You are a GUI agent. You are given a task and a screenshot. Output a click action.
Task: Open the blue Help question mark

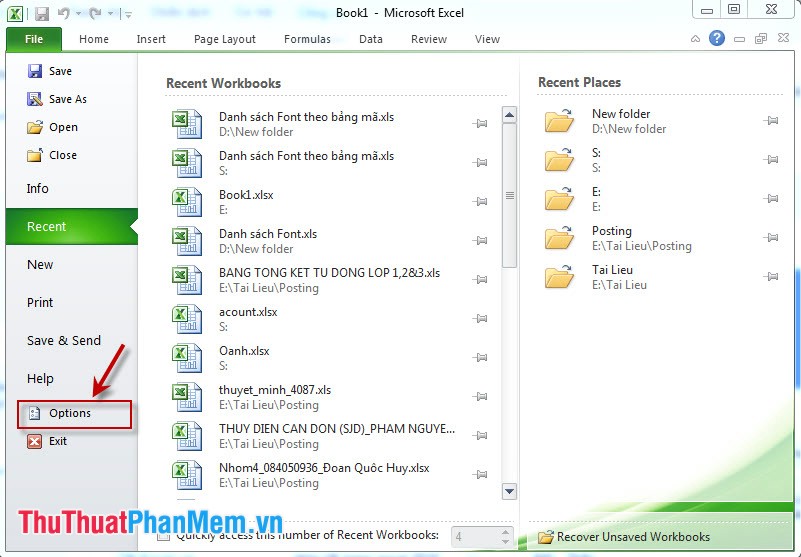[717, 38]
